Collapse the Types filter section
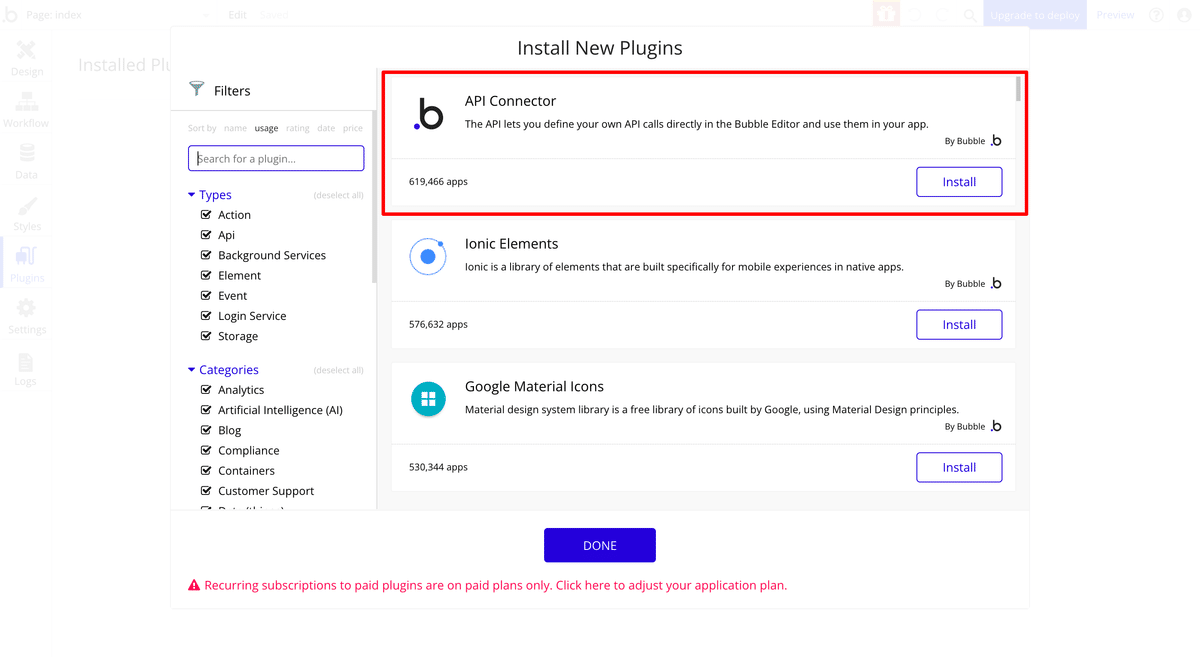This screenshot has height=657, width=1200. click(192, 195)
